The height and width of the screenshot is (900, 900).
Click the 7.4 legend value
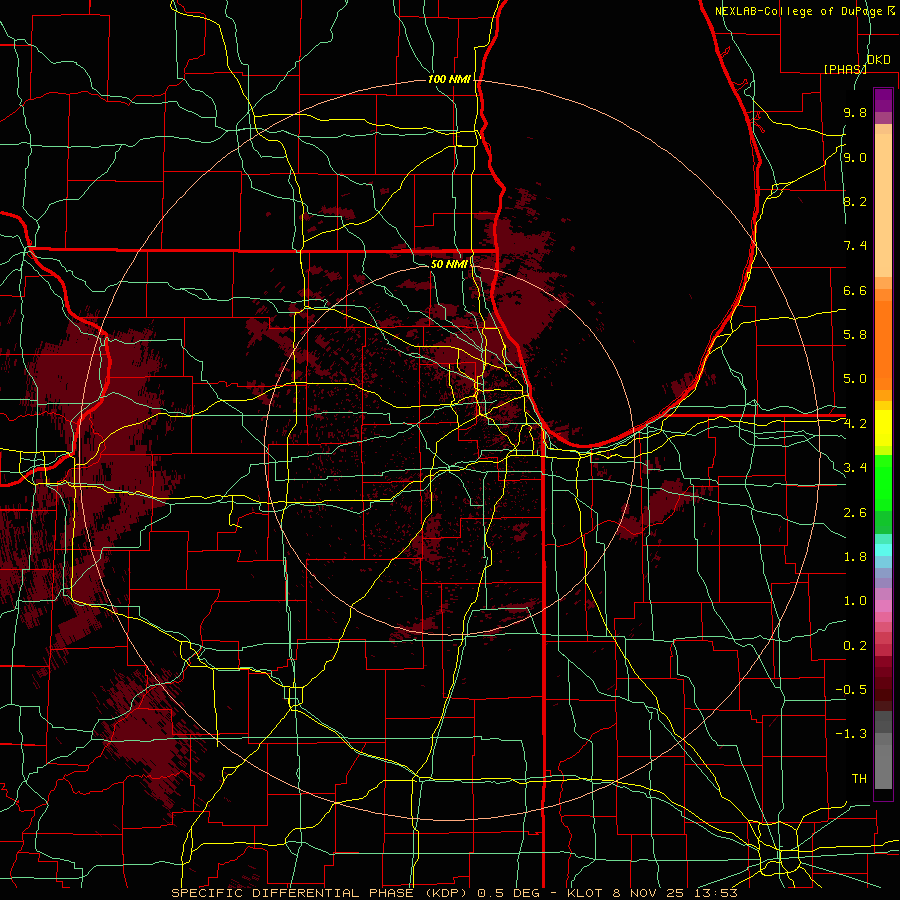(x=855, y=246)
